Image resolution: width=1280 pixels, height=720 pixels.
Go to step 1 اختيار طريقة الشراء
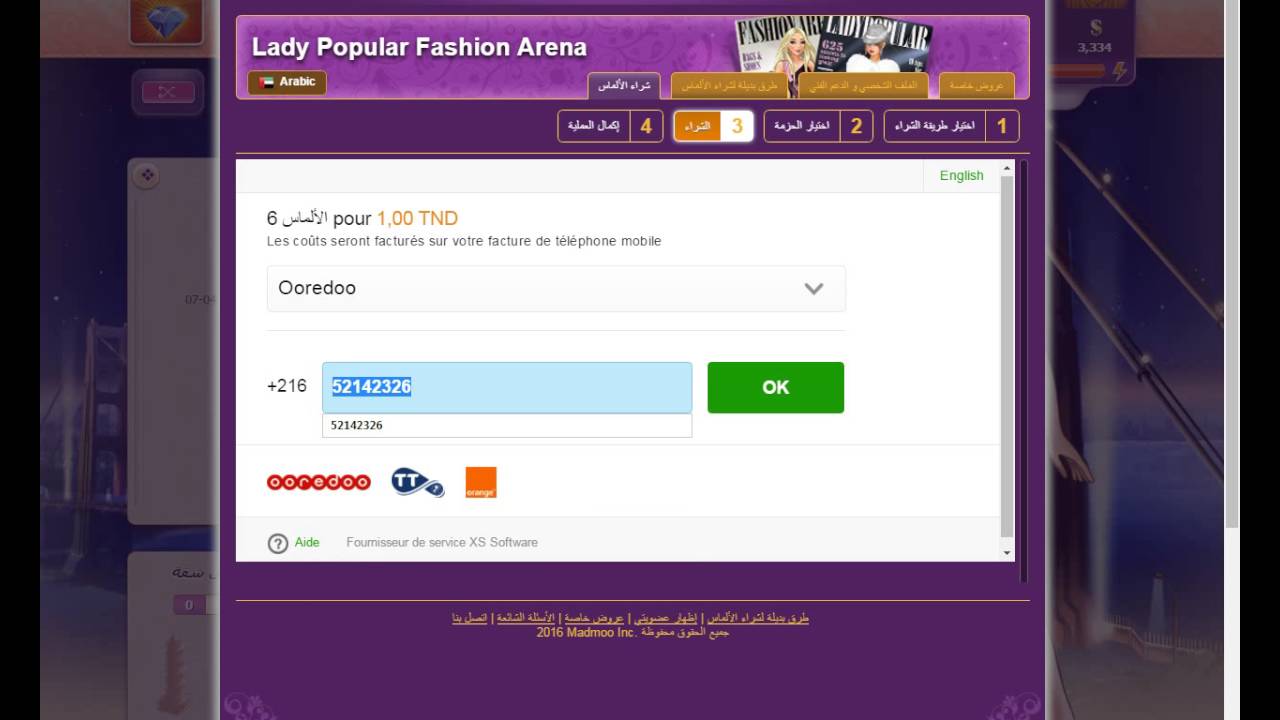pyautogui.click(x=952, y=126)
